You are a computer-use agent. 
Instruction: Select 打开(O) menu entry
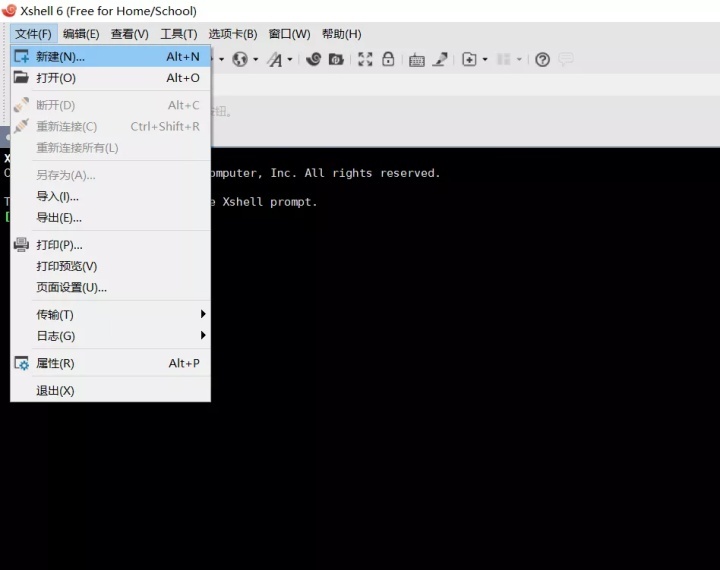click(110, 78)
